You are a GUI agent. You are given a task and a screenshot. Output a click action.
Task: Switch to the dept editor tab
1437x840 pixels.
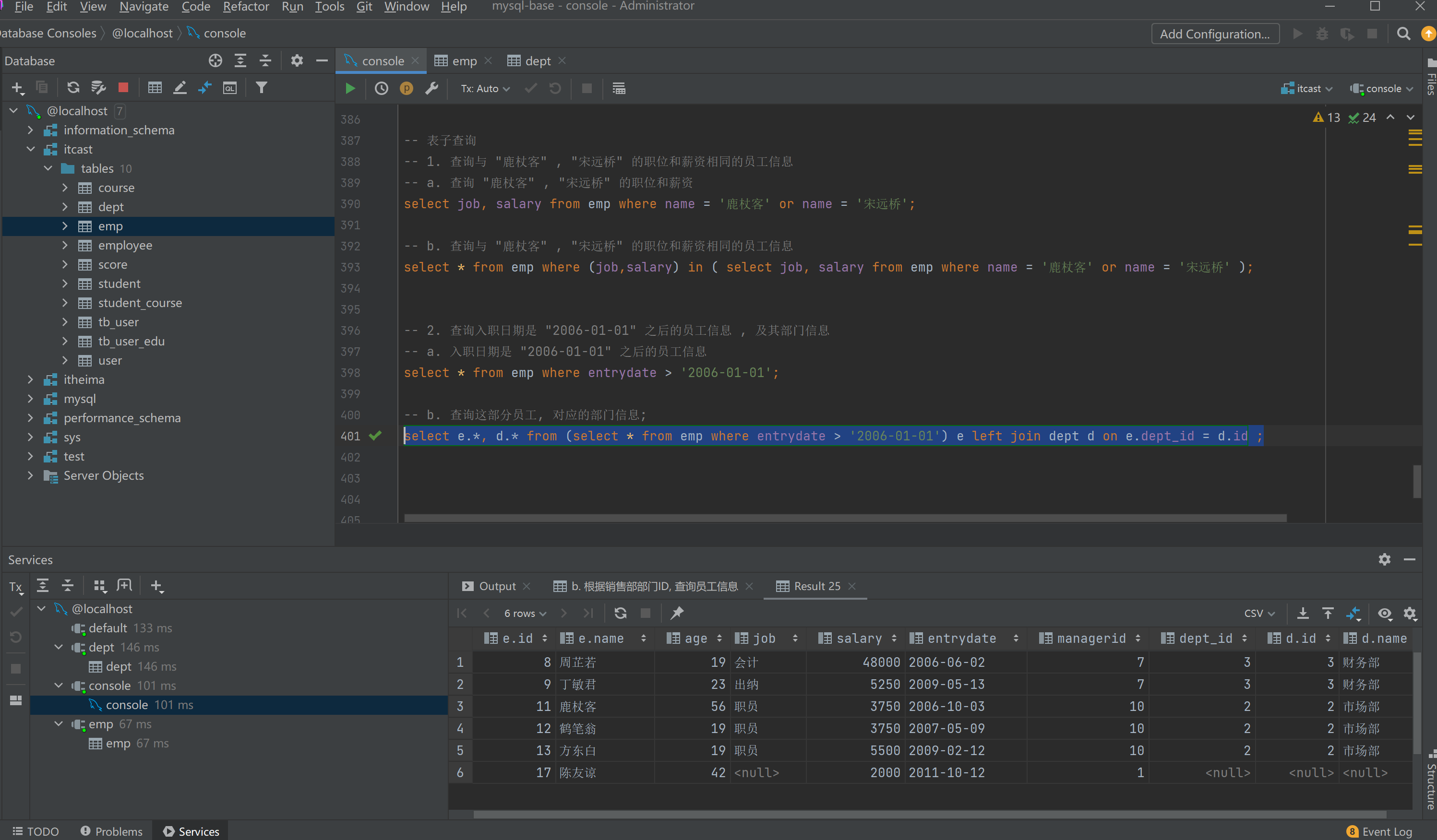536,60
